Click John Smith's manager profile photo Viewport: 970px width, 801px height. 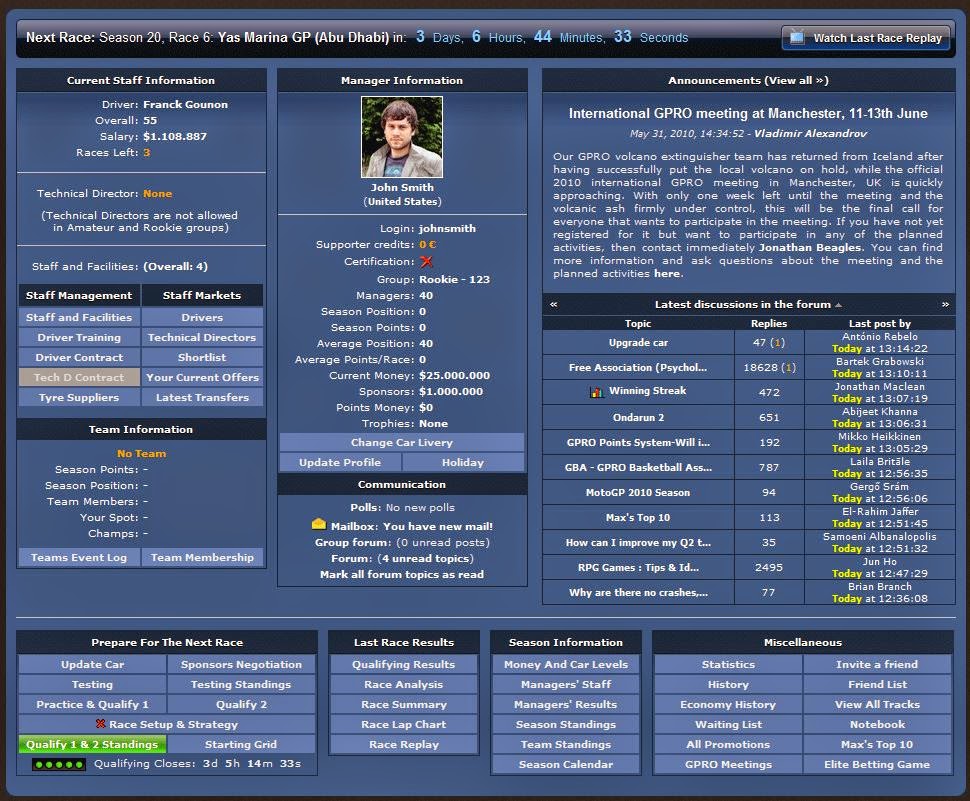click(402, 137)
